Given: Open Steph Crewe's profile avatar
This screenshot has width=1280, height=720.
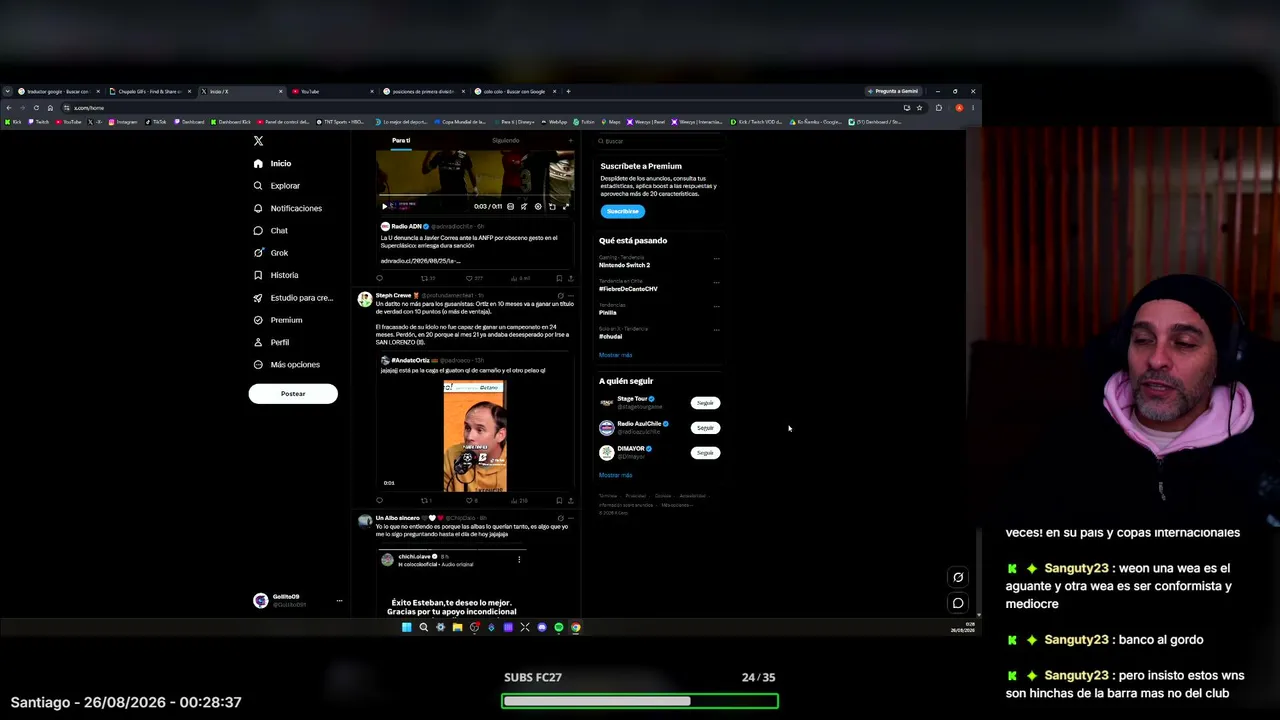Looking at the screenshot, I should pos(365,299).
